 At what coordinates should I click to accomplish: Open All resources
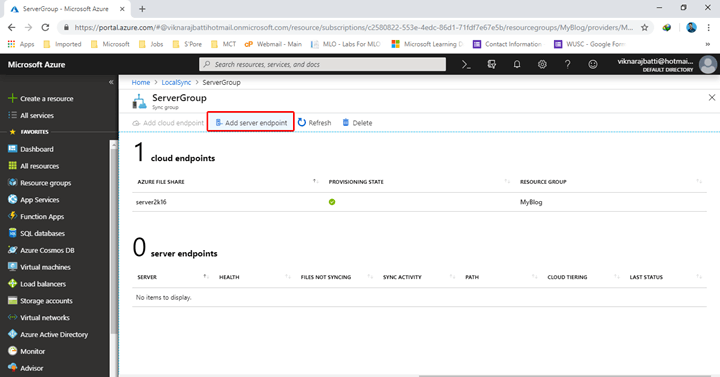[x=34, y=166]
